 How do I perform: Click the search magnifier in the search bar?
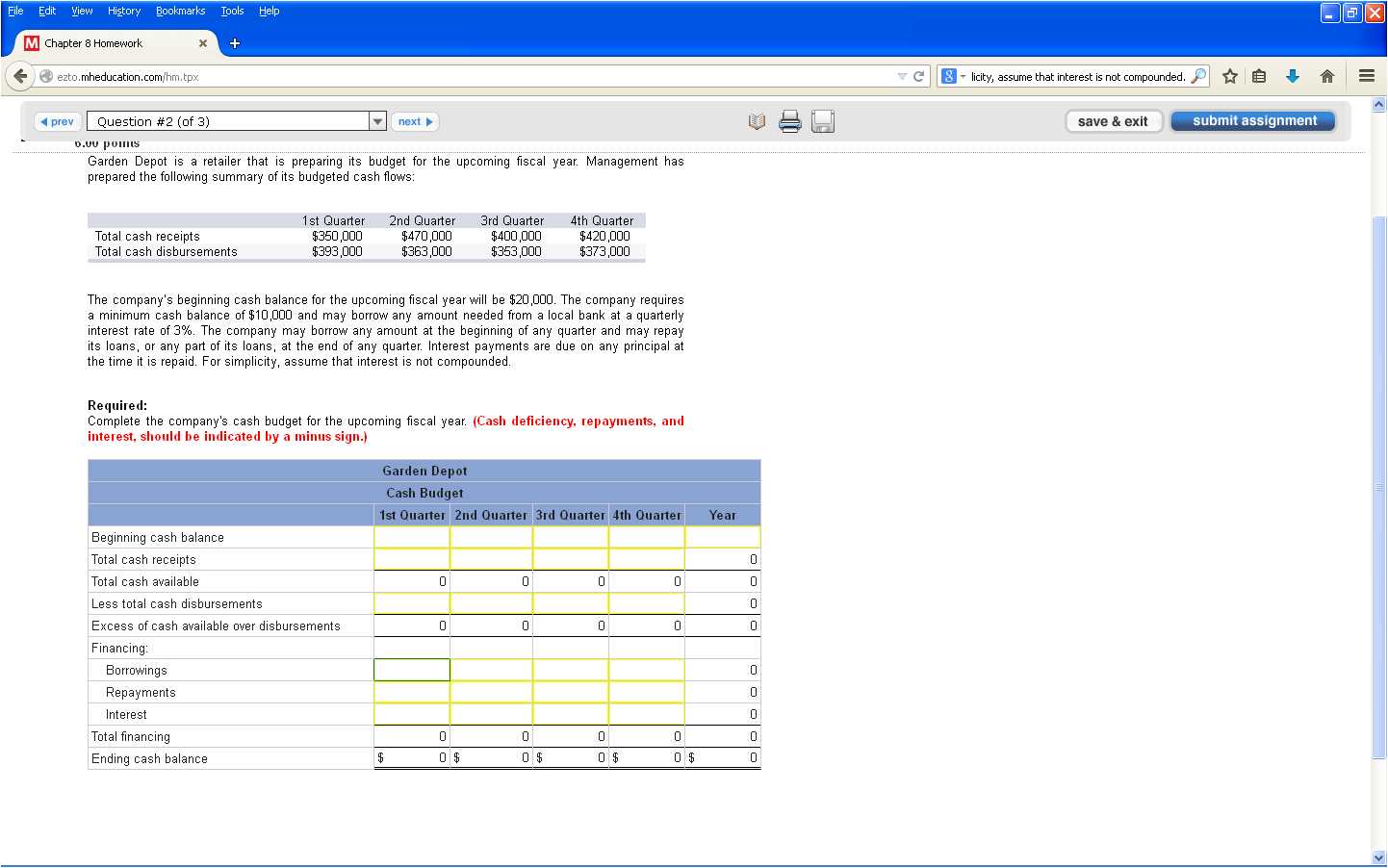pyautogui.click(x=1196, y=75)
